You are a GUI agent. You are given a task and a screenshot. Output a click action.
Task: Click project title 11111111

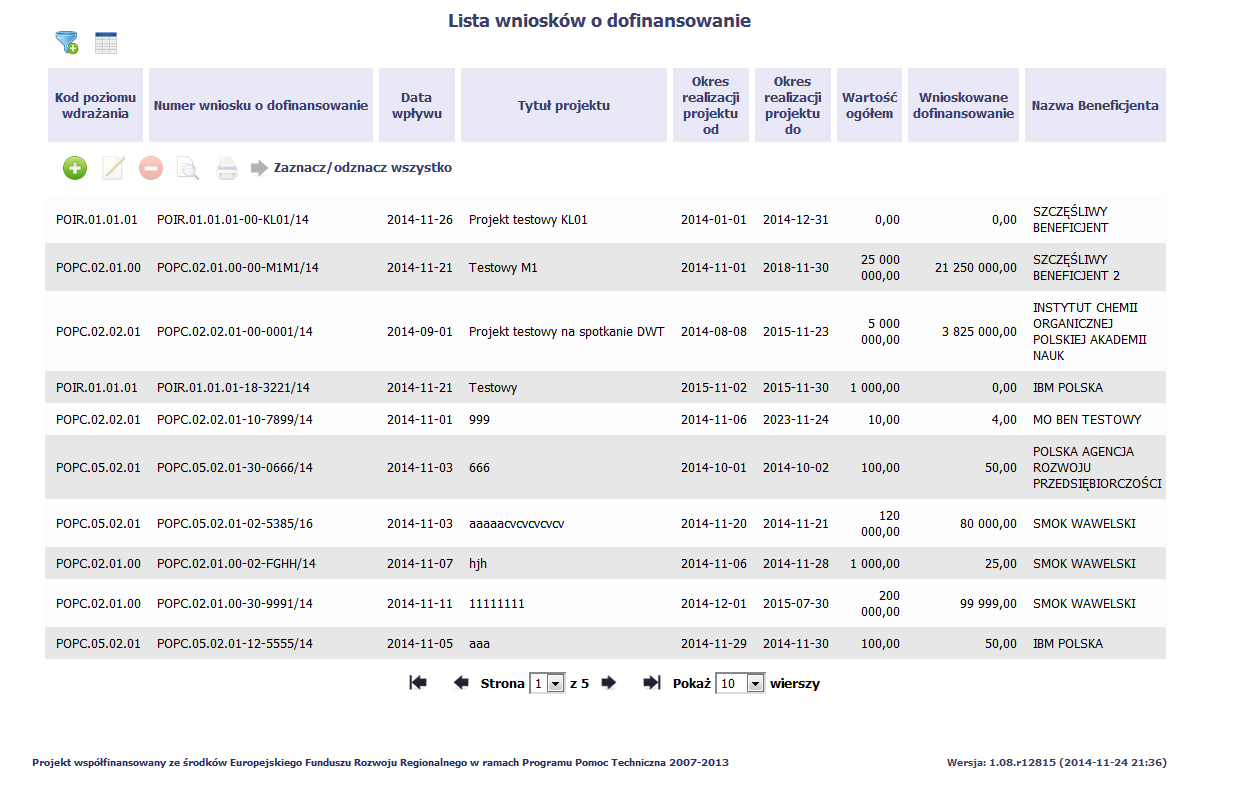click(497, 604)
